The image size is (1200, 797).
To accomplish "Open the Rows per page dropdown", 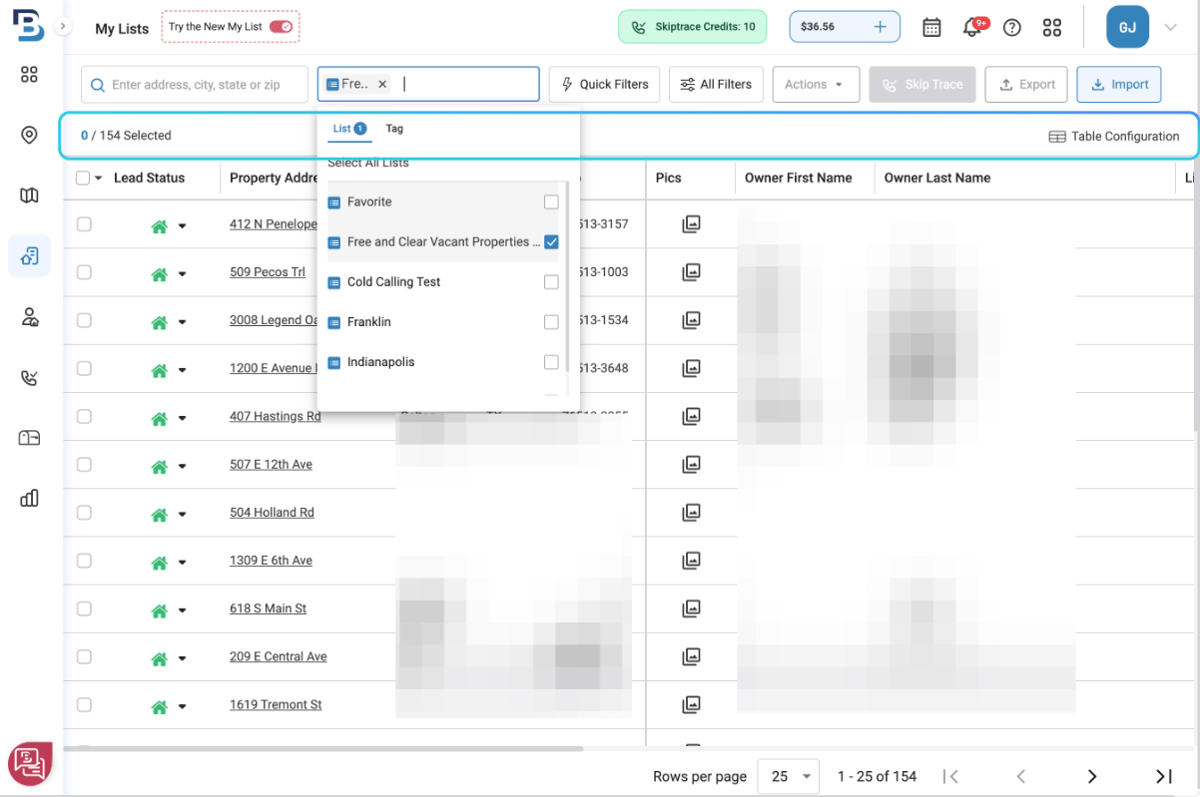I will 788,776.
